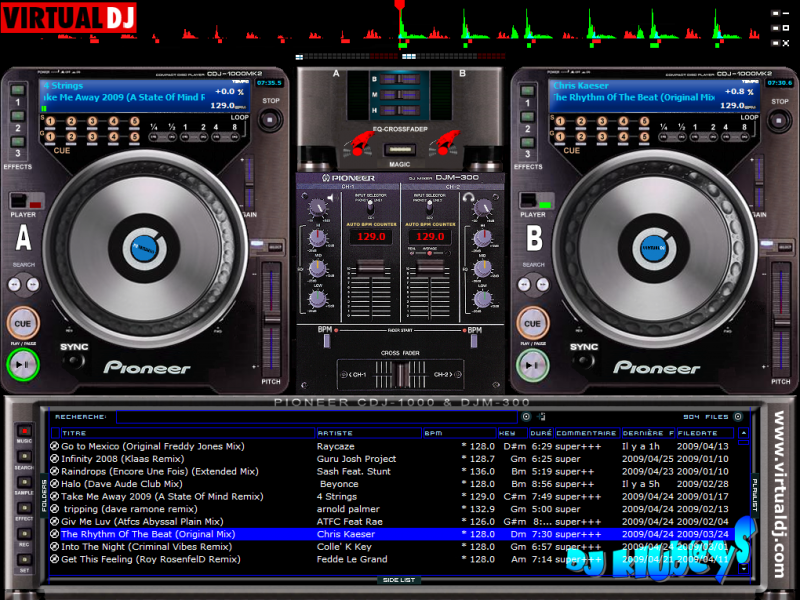Click the CH-2 volume fader on the mixer

430,266
